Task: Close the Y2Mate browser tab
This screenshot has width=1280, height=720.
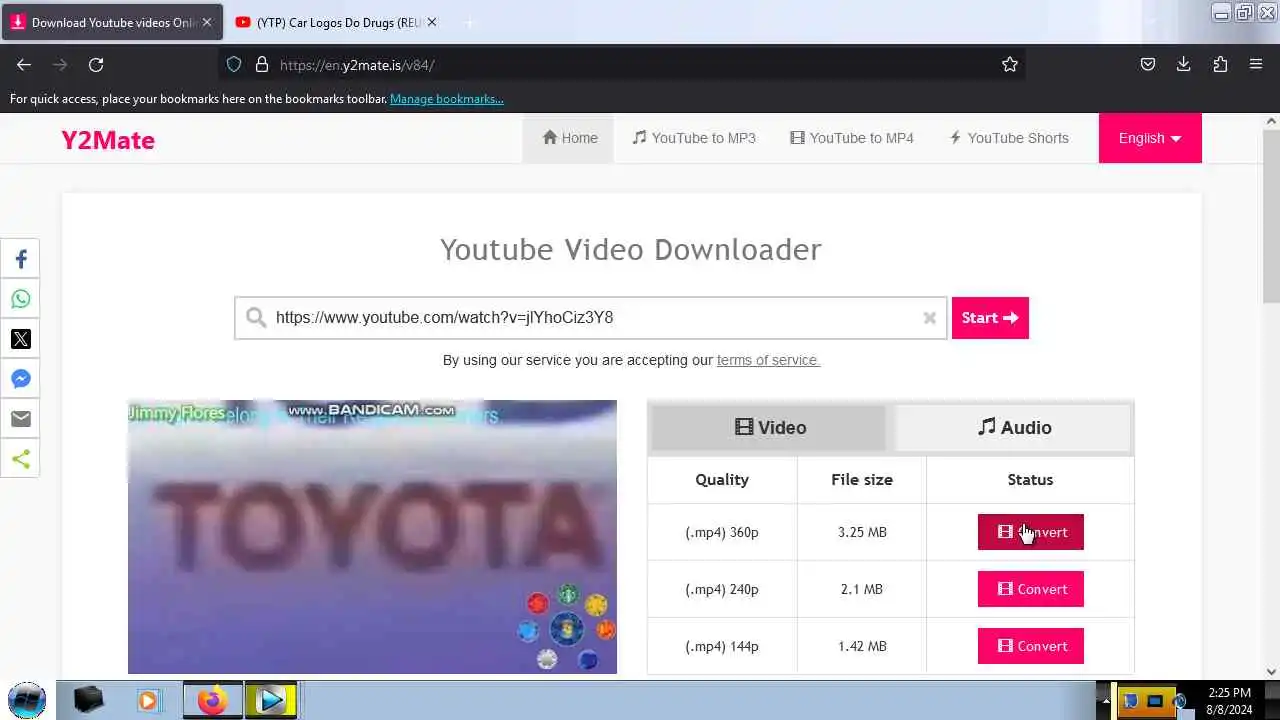Action: pyautogui.click(x=207, y=22)
